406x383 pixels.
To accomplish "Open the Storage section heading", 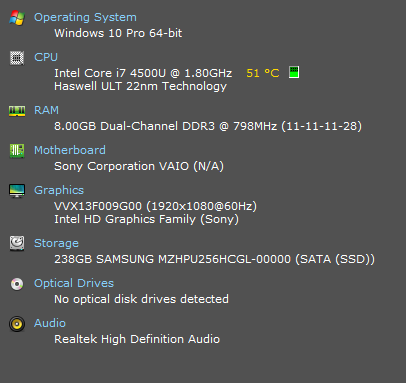I will (x=56, y=243).
